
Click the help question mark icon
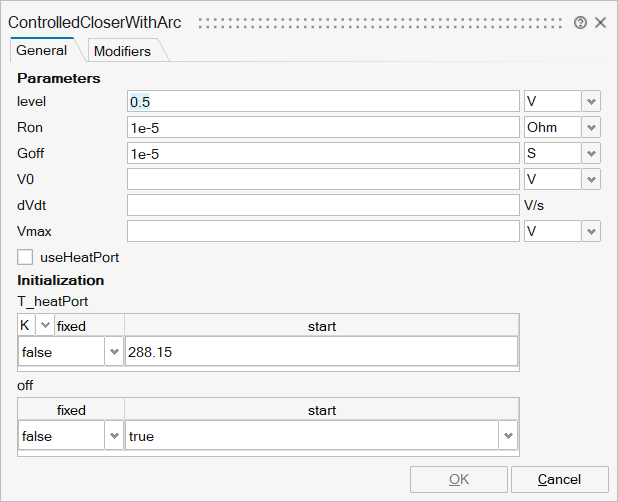(580, 22)
